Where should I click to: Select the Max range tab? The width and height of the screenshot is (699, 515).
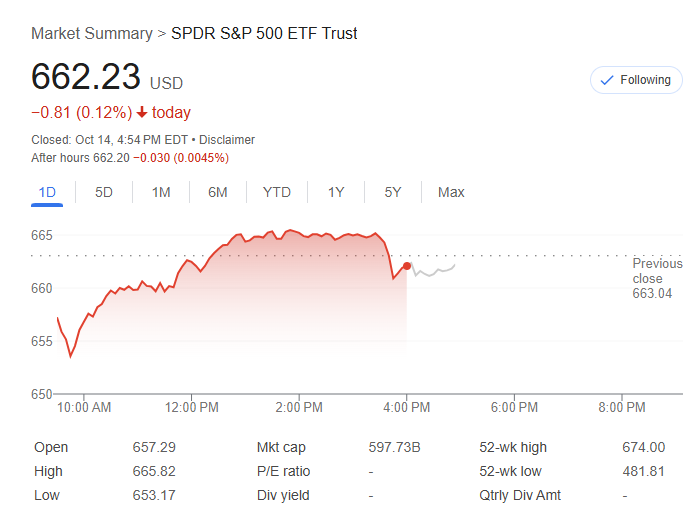pos(451,192)
